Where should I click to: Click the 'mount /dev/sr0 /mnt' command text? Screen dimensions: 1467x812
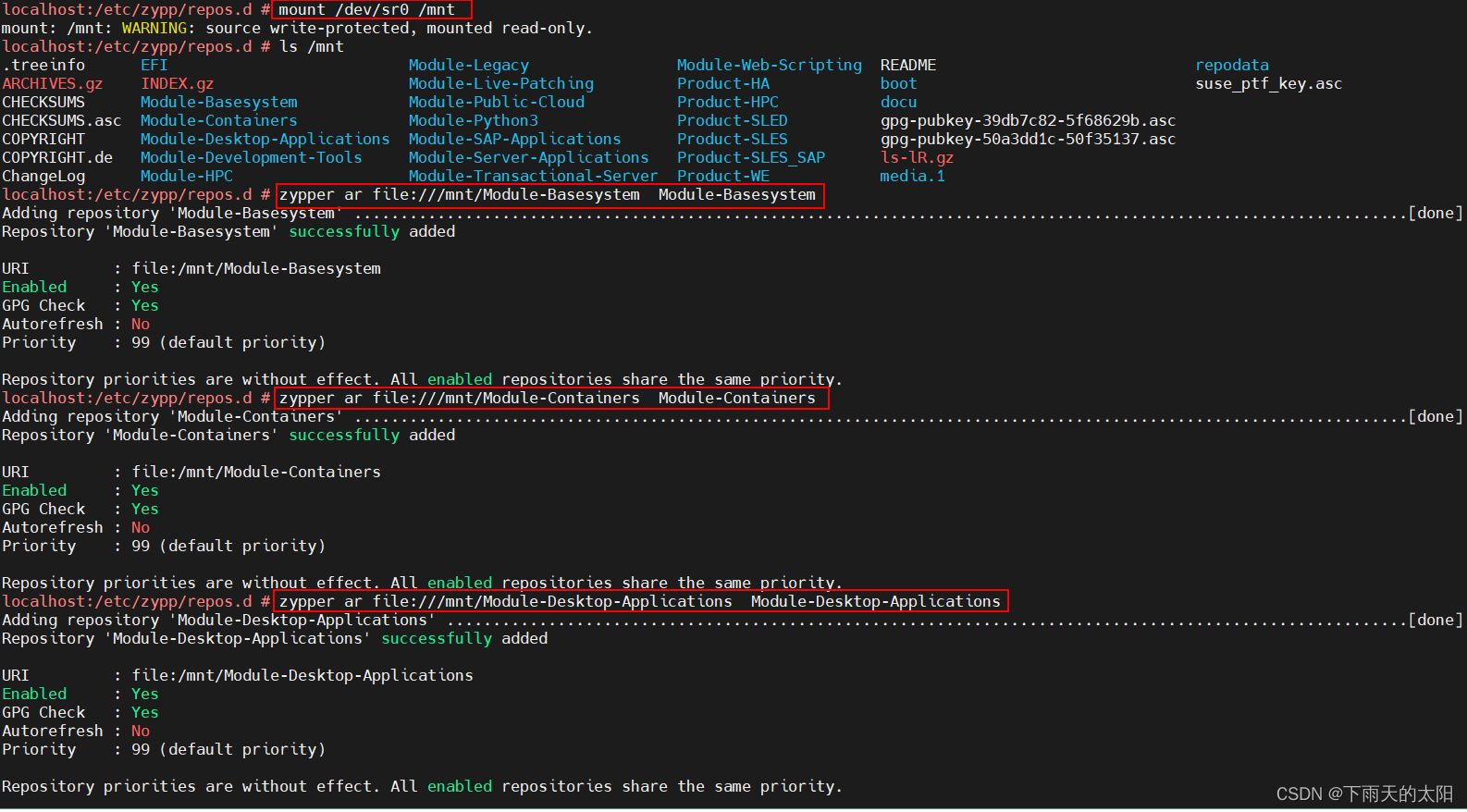point(367,9)
